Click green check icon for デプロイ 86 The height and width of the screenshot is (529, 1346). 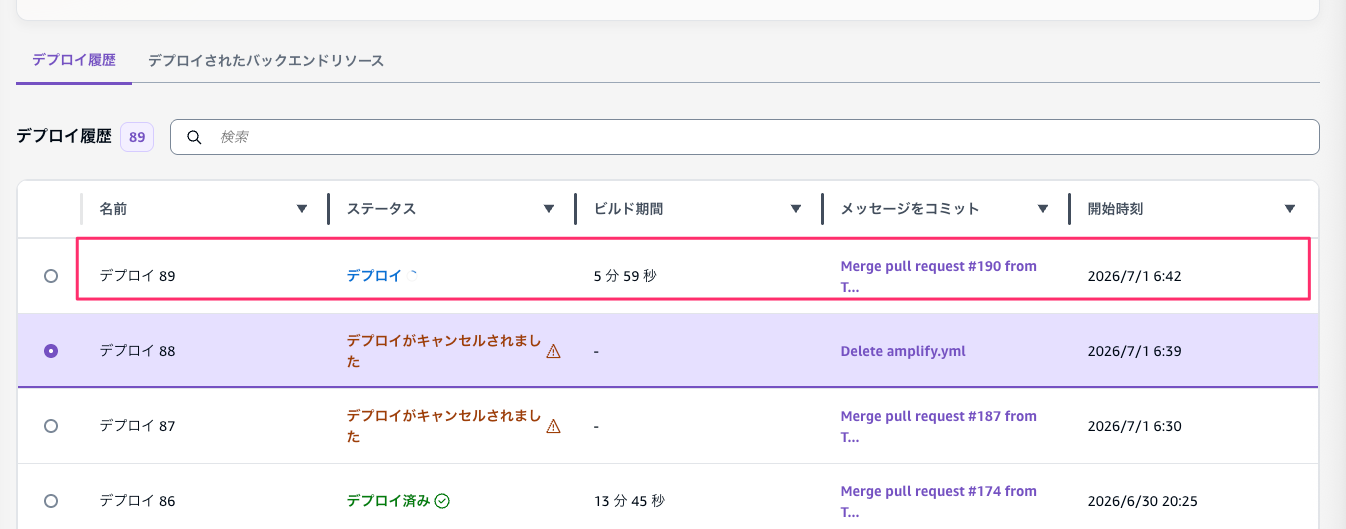(442, 501)
